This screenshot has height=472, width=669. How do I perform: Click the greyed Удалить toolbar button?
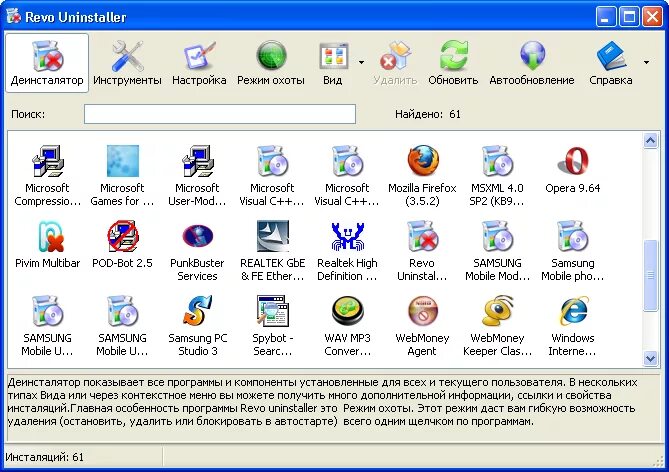coord(395,63)
